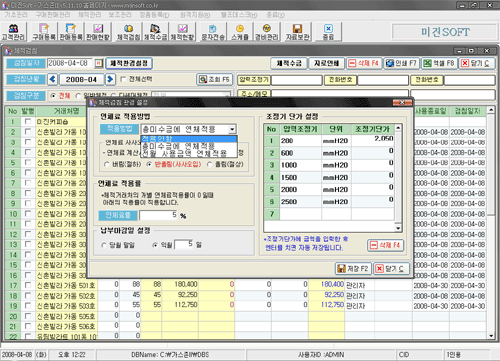The width and height of the screenshot is (500, 361).
Task: Select the 익월 next-month due date radio
Action: [x=155, y=245]
